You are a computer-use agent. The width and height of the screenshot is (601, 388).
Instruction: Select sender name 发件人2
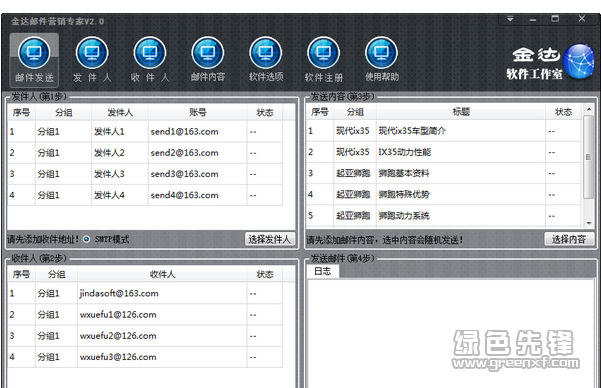[109, 153]
